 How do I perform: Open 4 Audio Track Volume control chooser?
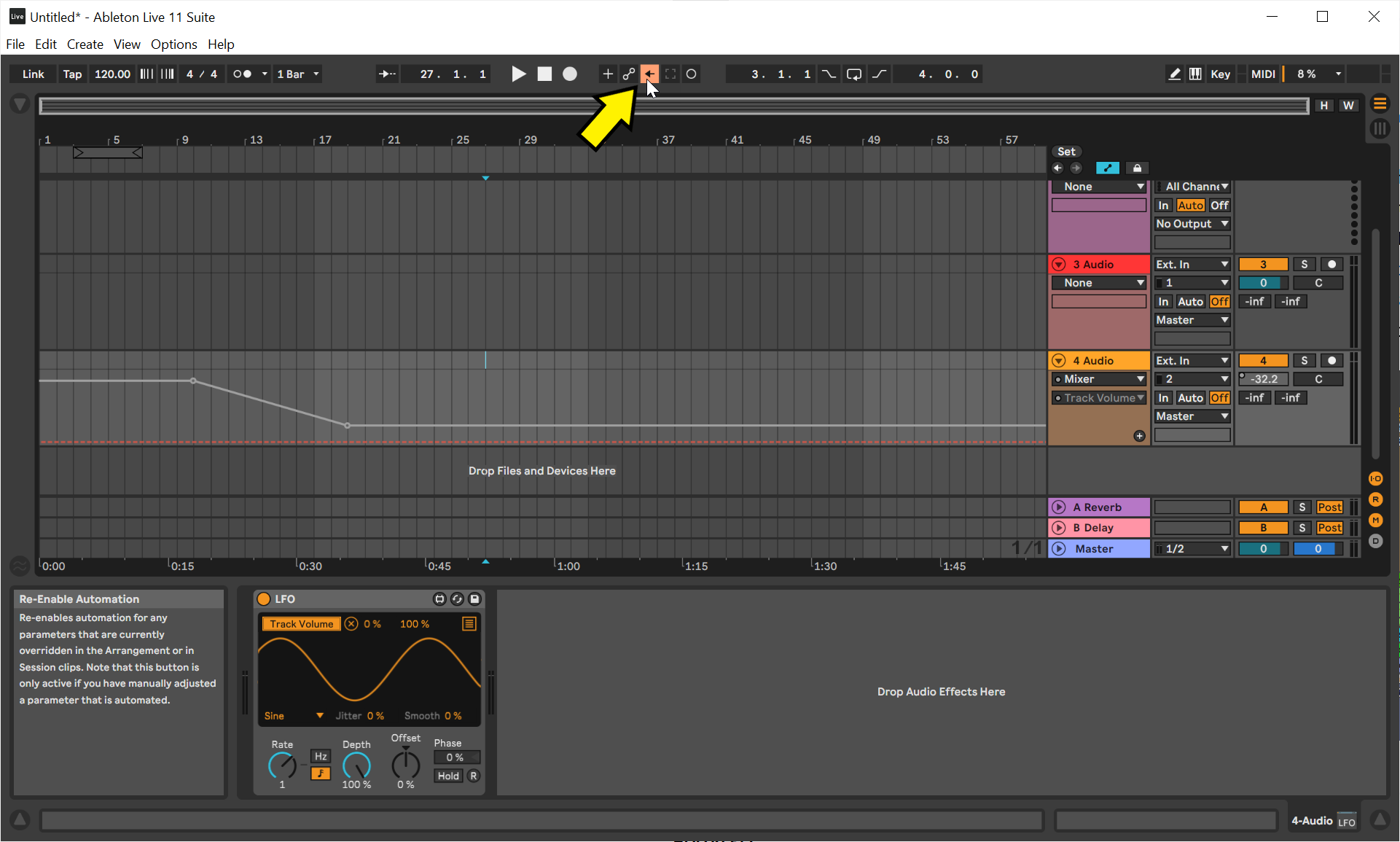coord(1099,398)
